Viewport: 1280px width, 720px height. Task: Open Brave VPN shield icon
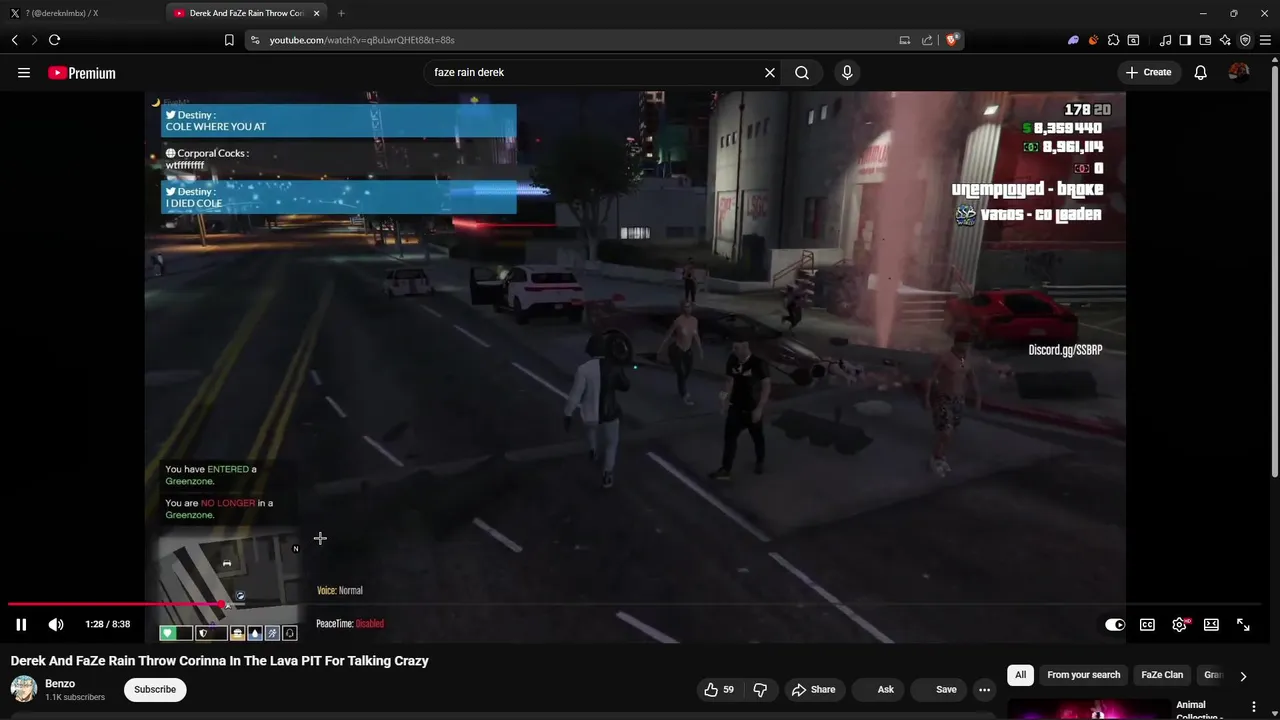tap(1245, 40)
